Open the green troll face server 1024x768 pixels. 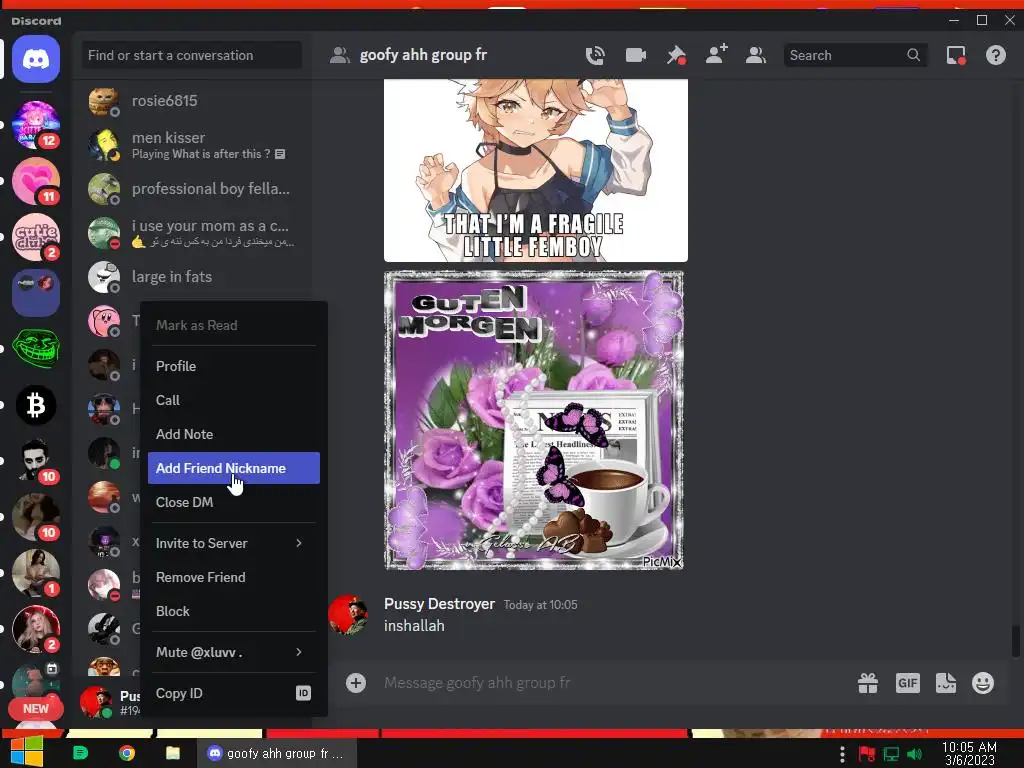(36, 349)
